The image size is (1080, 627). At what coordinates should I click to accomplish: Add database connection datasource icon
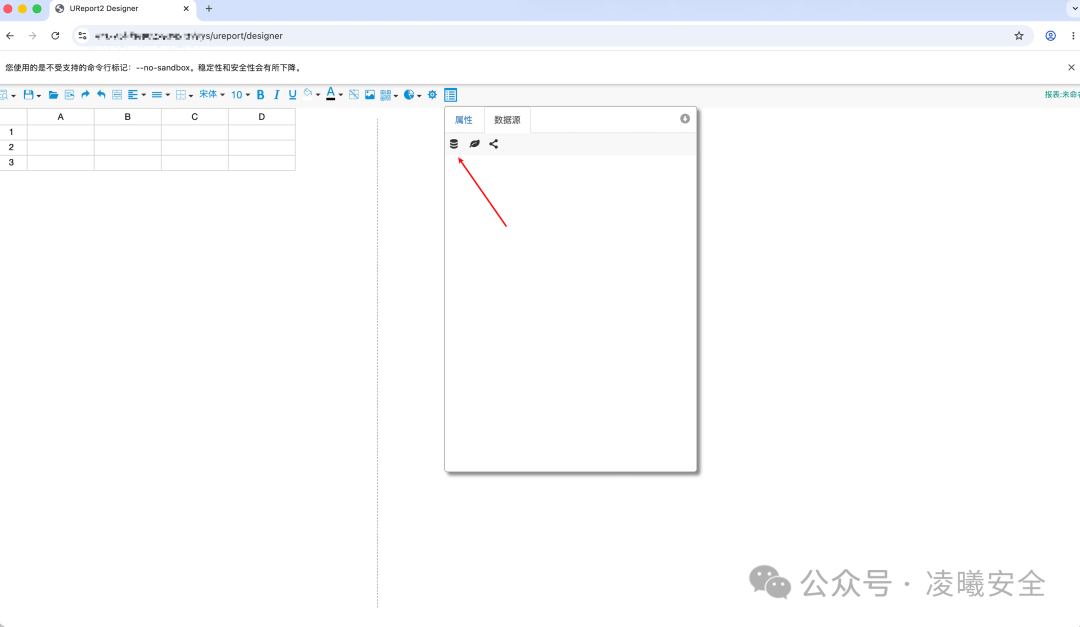454,144
